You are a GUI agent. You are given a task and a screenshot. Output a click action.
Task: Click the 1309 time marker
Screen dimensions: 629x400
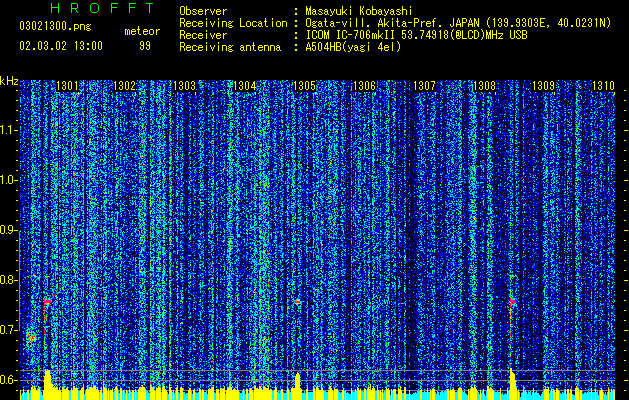[544, 85]
